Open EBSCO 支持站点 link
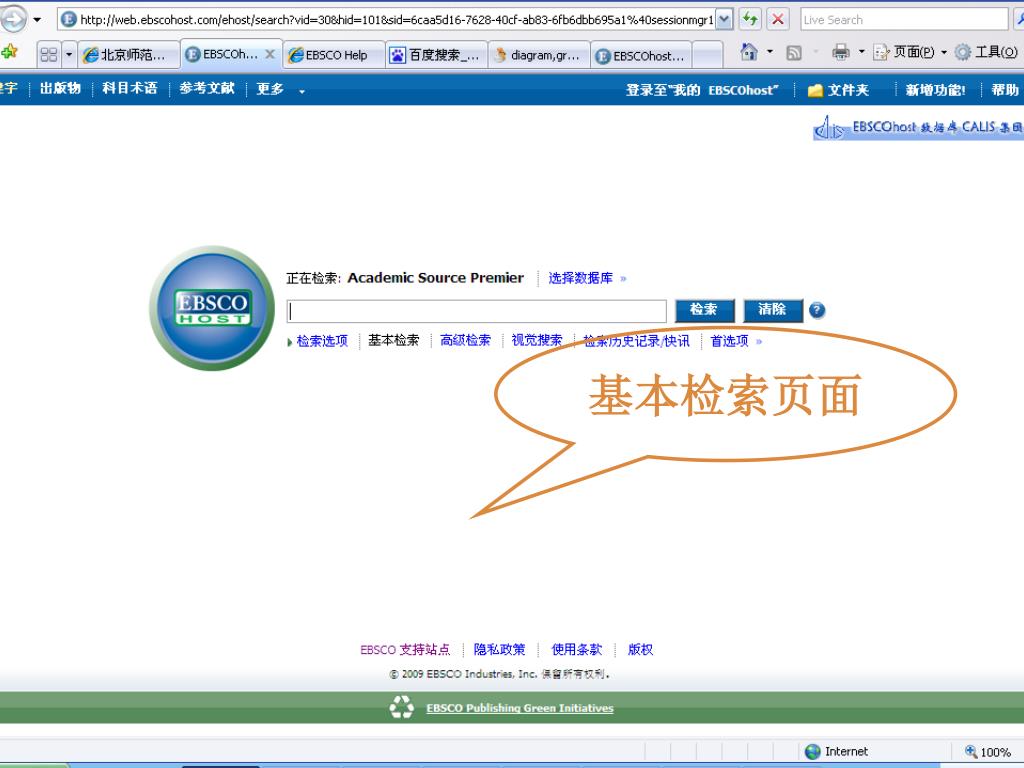The width and height of the screenshot is (1024, 768). (405, 650)
